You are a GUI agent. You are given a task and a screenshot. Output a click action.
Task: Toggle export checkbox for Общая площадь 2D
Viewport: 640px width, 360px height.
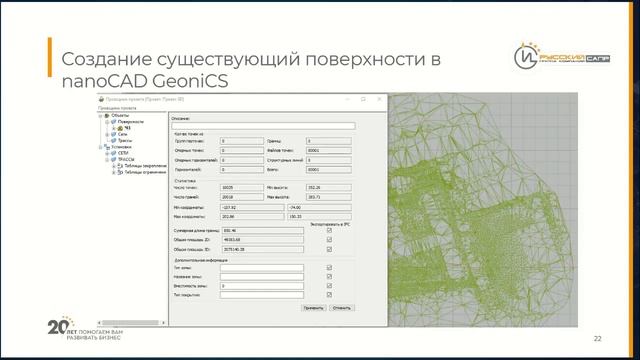329,240
